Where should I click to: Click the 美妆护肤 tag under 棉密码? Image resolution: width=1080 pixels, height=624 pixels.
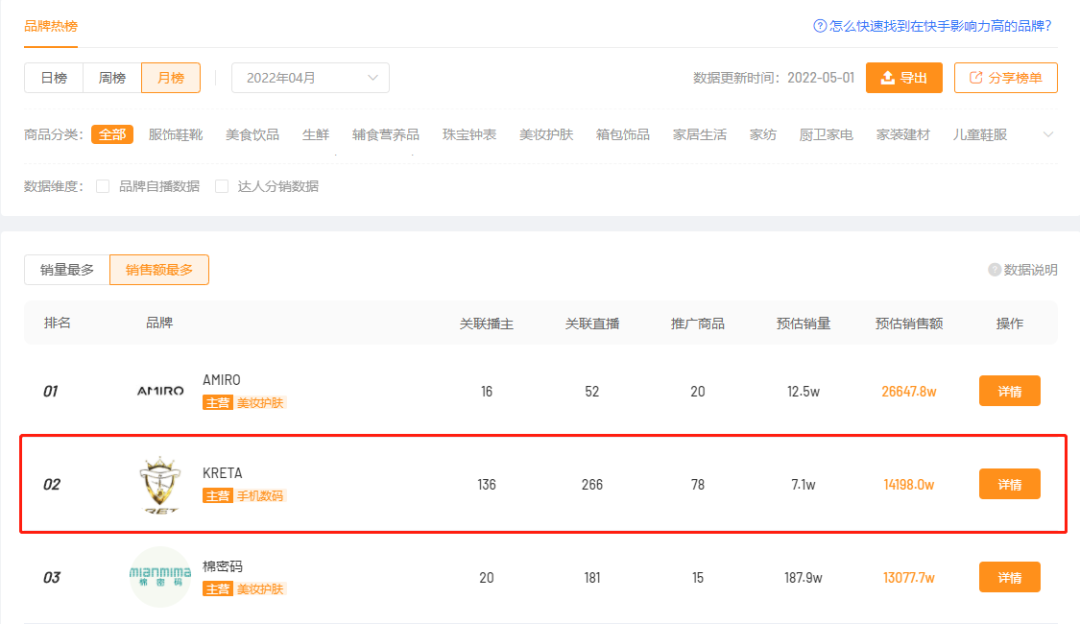tap(260, 590)
